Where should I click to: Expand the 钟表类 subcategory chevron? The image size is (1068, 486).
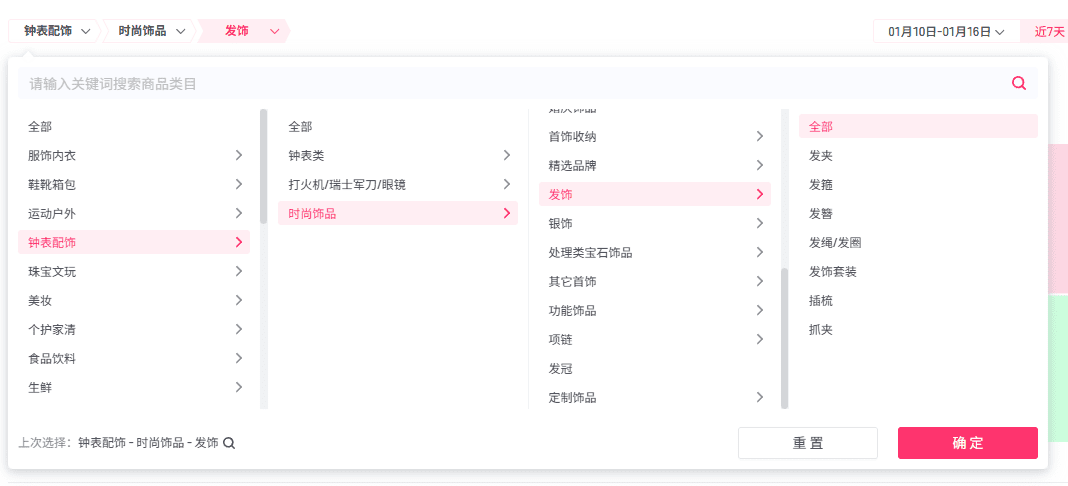(506, 155)
